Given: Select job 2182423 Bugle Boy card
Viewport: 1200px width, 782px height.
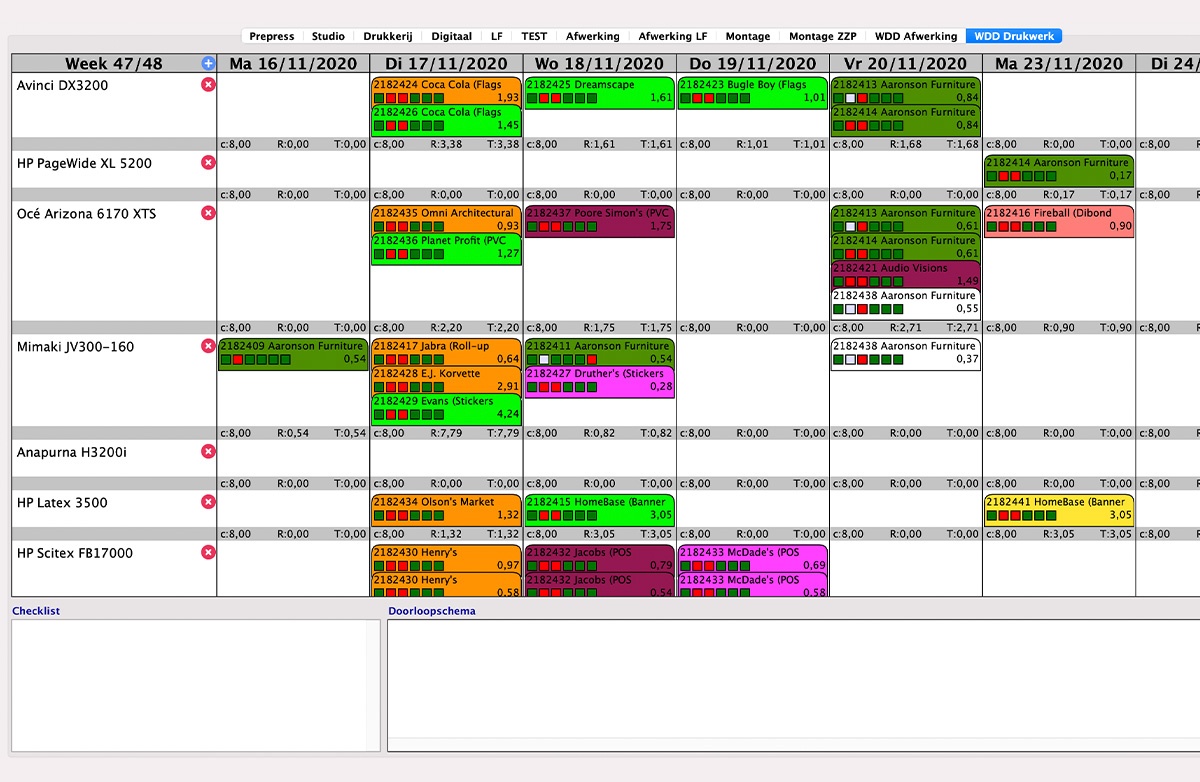Looking at the screenshot, I should pos(752,91).
